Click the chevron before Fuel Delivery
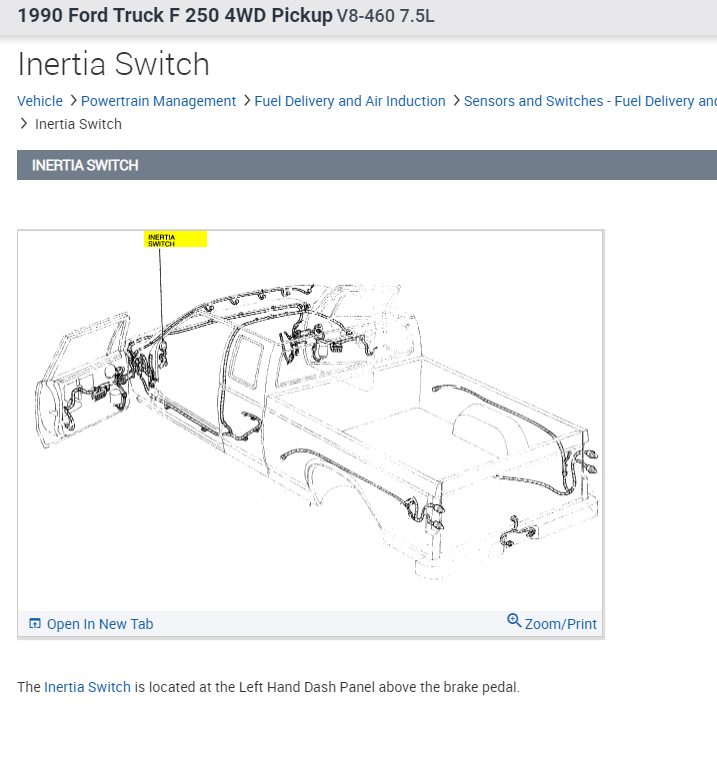717x774 pixels. click(x=247, y=101)
